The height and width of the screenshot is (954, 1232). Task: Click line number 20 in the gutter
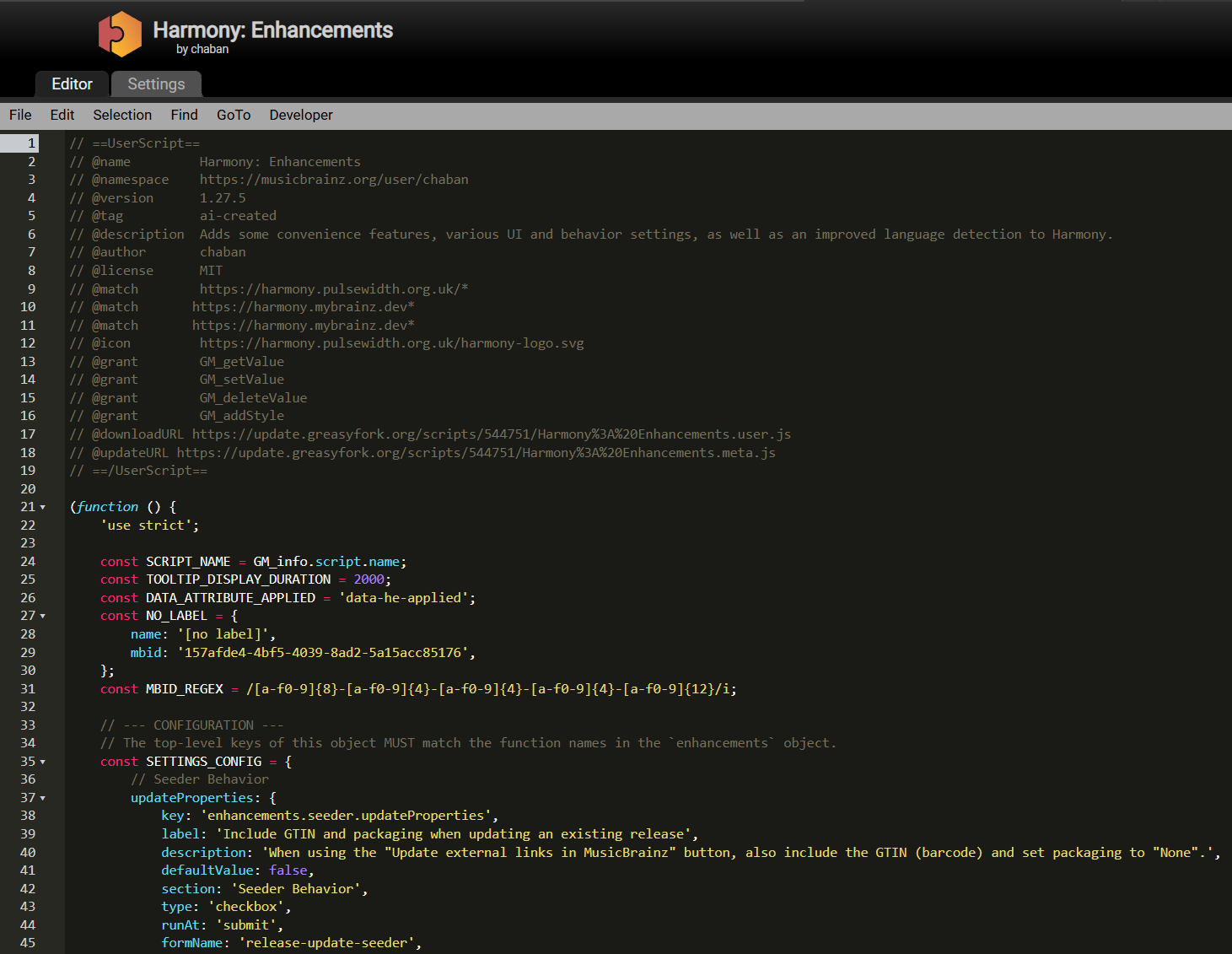pos(28,489)
